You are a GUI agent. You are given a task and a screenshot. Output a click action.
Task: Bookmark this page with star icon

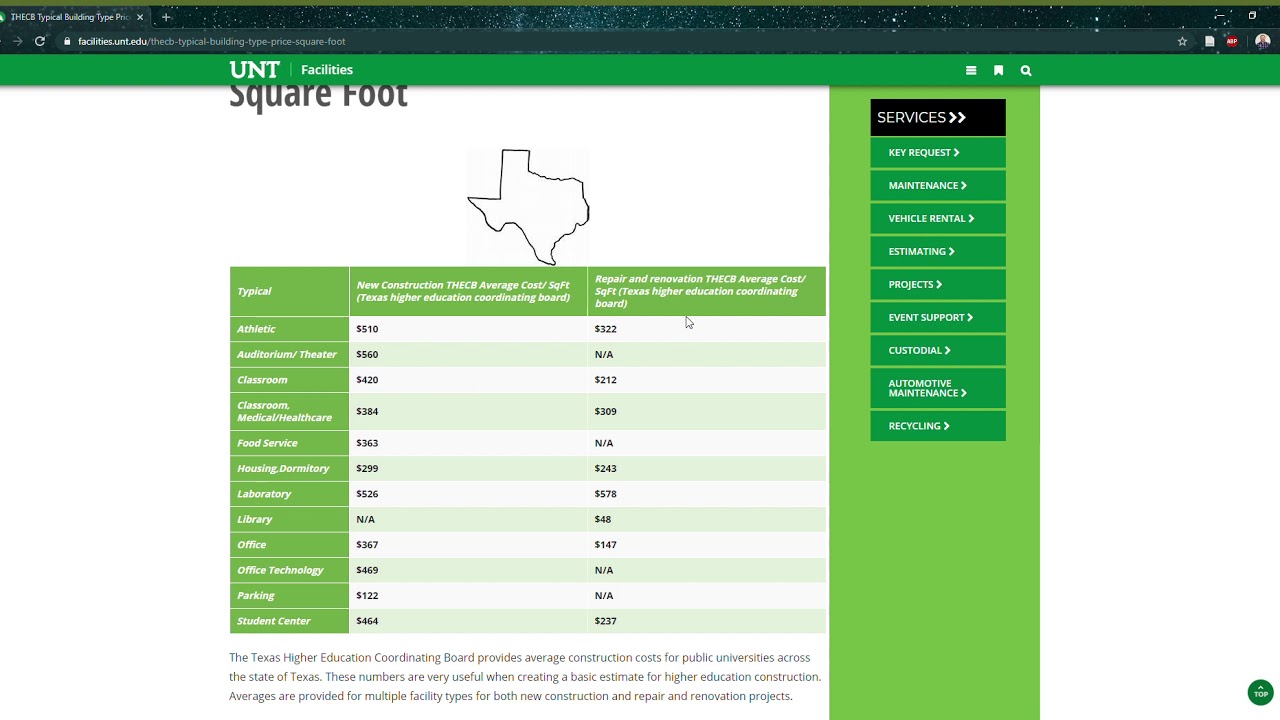pyautogui.click(x=1182, y=41)
